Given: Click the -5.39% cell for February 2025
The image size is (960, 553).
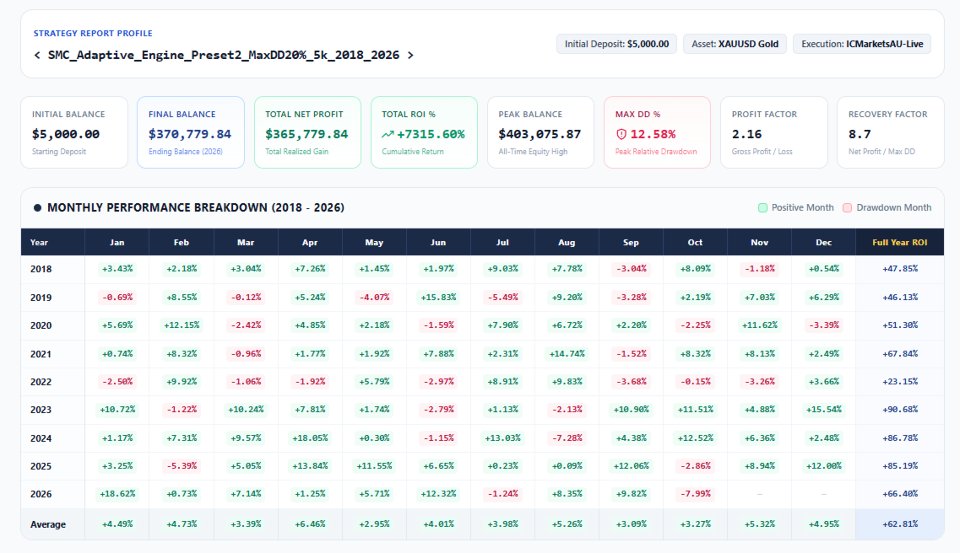Looking at the screenshot, I should (181, 466).
